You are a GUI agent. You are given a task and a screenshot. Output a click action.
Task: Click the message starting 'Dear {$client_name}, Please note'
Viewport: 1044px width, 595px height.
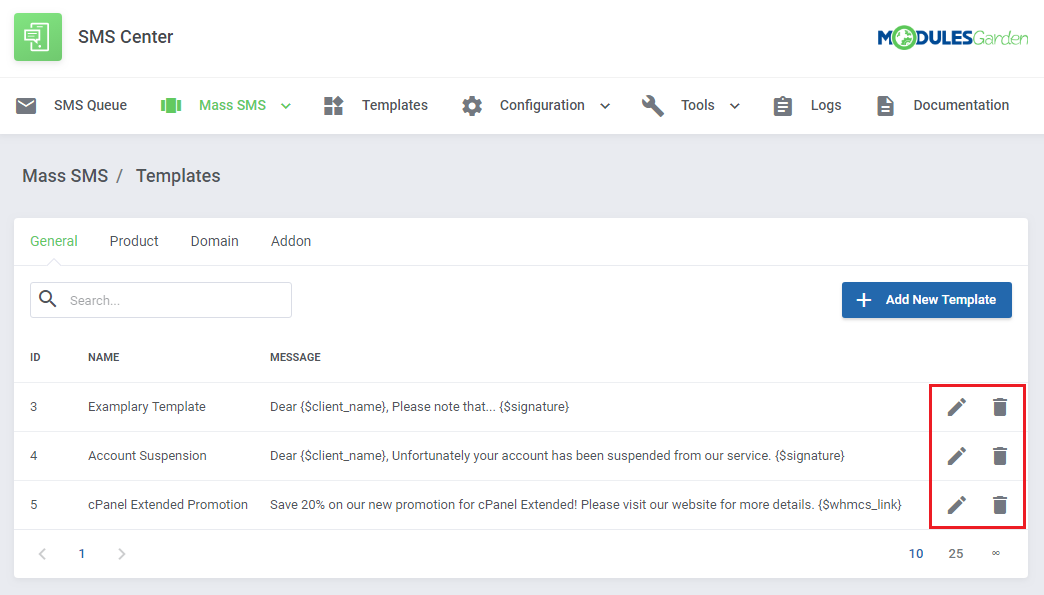point(419,407)
